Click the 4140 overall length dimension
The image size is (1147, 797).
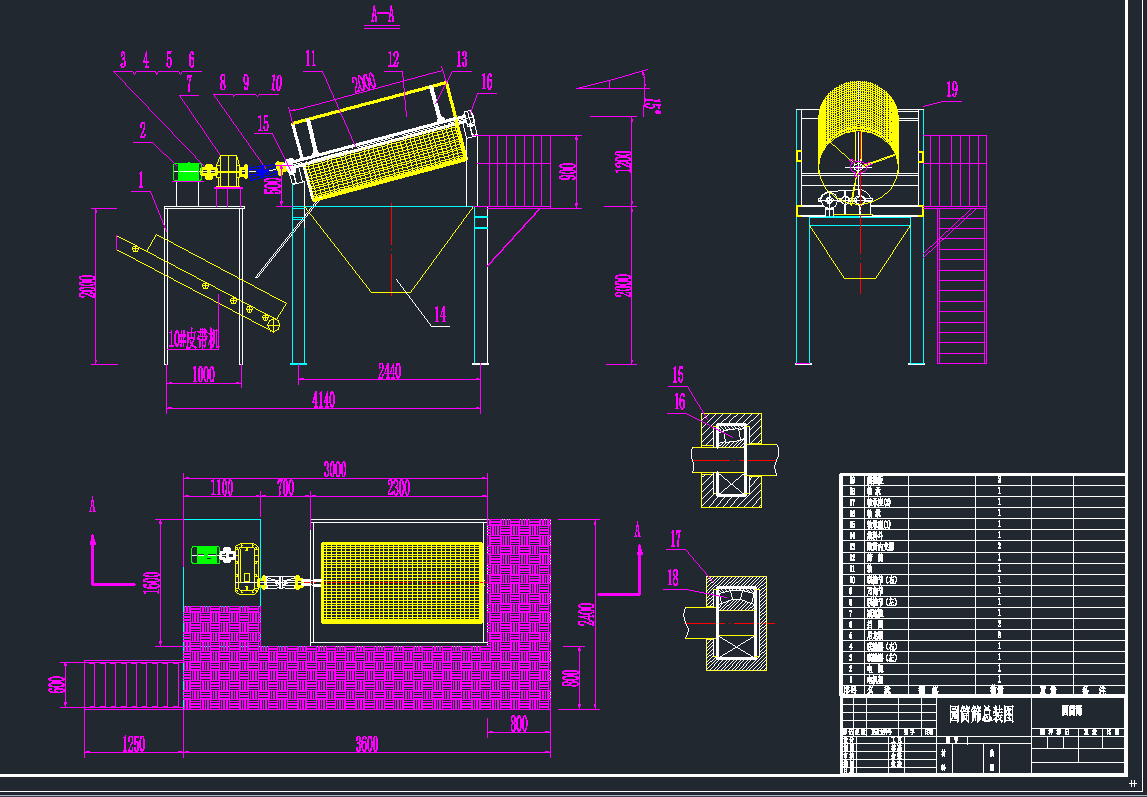322,400
